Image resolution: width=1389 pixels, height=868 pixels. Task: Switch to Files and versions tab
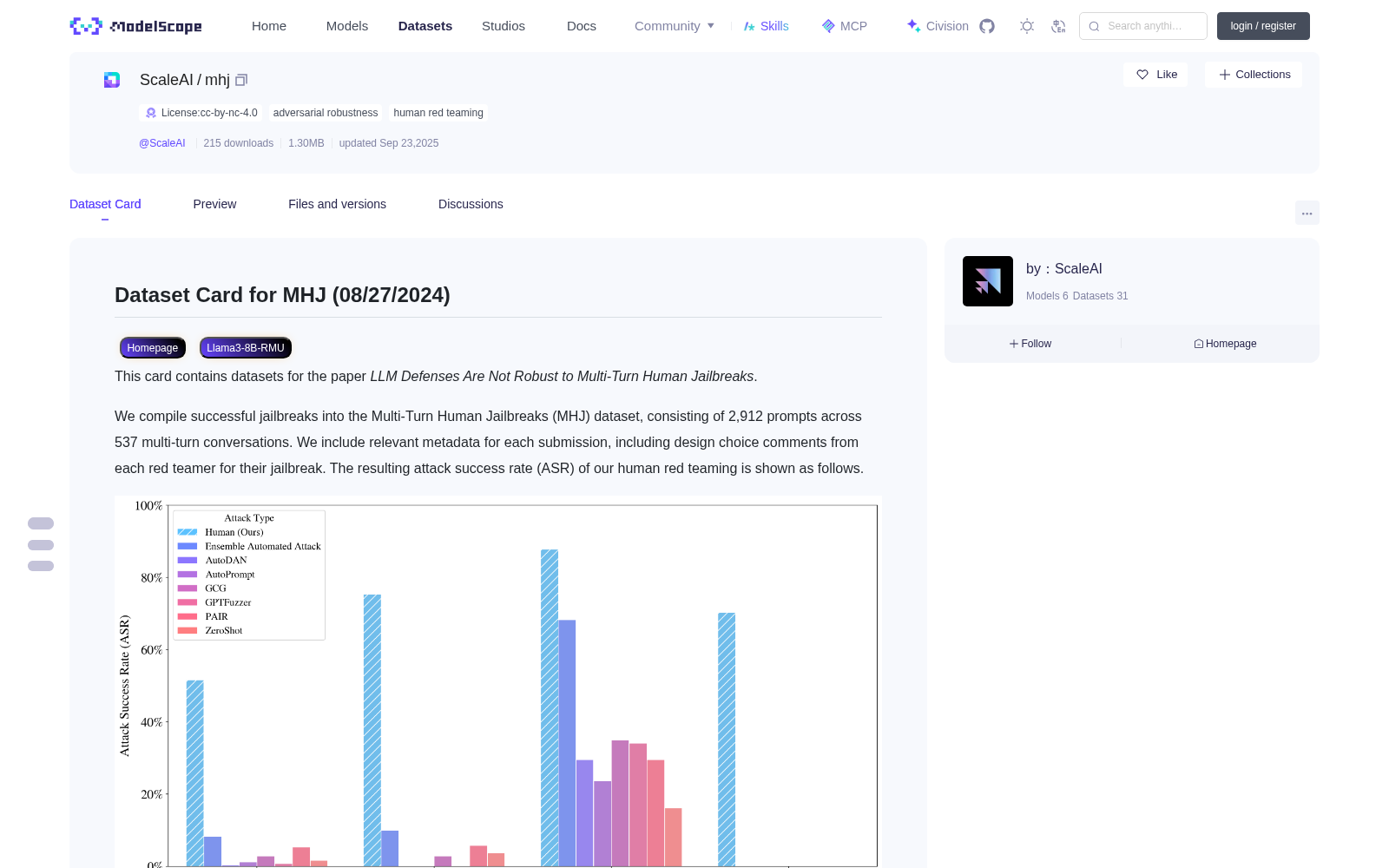(x=337, y=204)
